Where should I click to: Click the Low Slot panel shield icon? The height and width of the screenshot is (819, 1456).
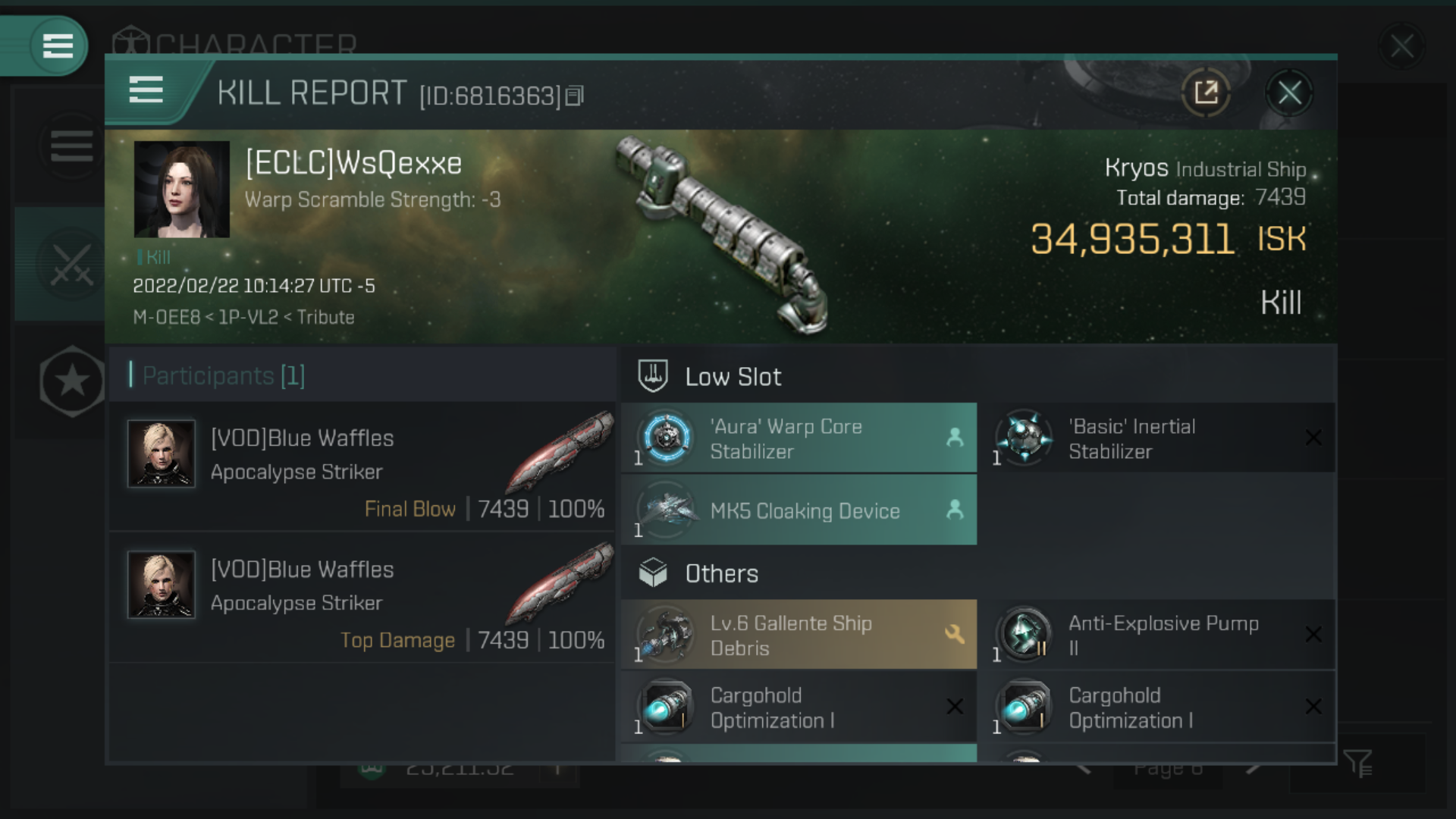(651, 377)
